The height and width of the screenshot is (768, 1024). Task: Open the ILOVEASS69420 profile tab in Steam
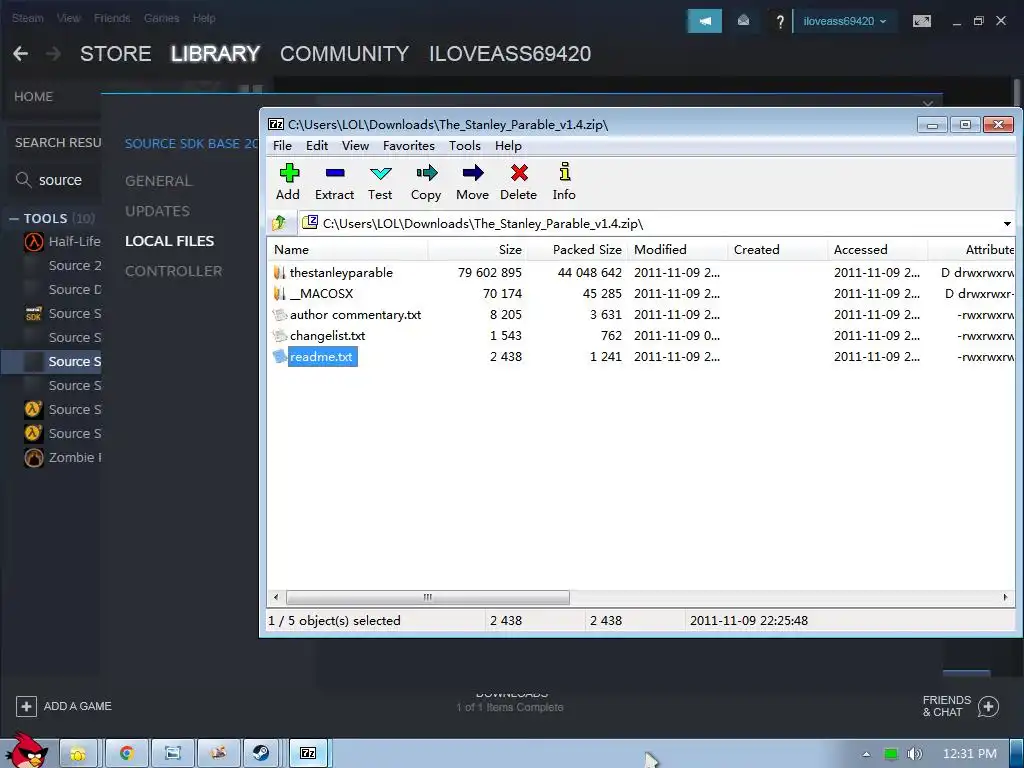[x=510, y=54]
